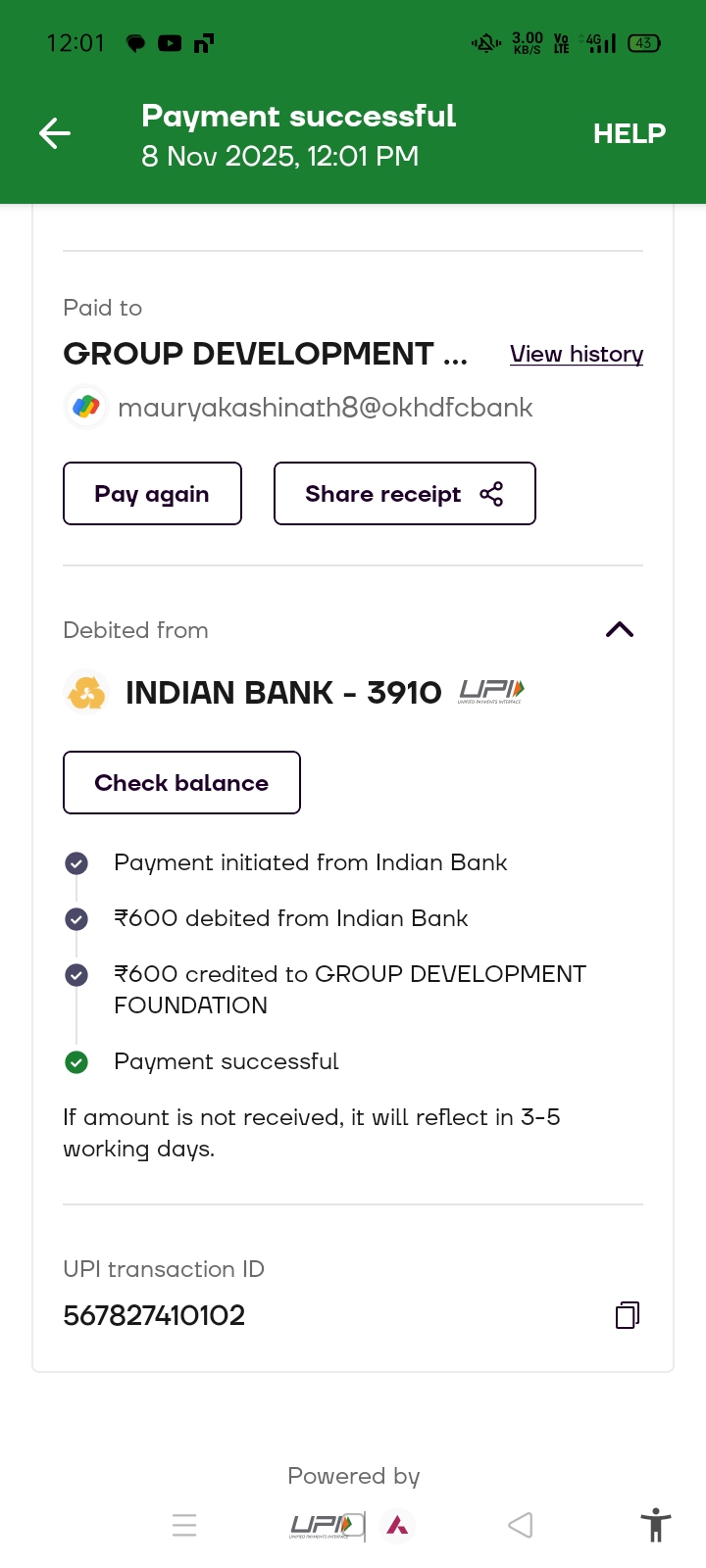706x1568 pixels.
Task: Tap the share icon in Share receipt
Action: (491, 494)
